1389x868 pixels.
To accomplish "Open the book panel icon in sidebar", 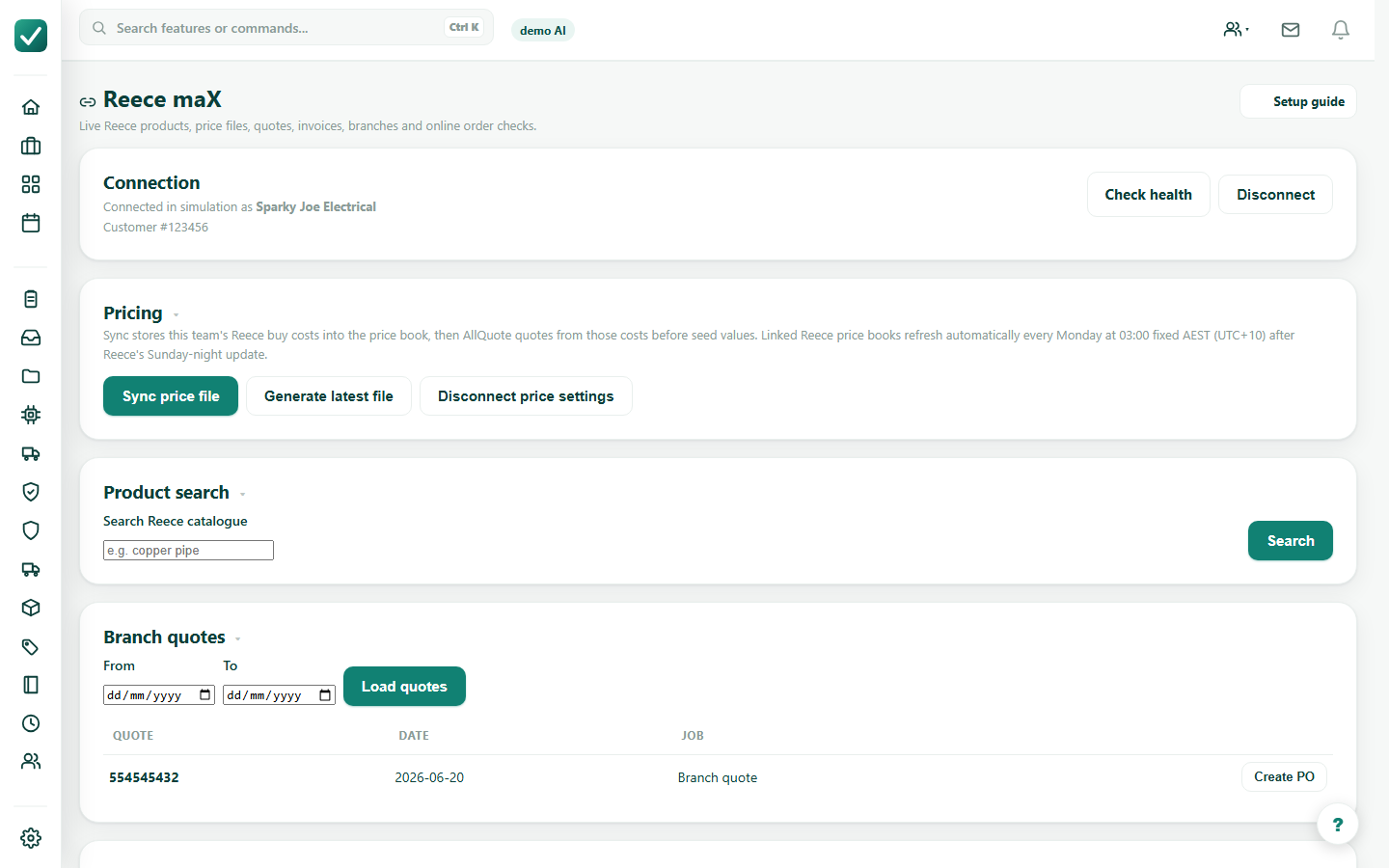I will pos(31,685).
